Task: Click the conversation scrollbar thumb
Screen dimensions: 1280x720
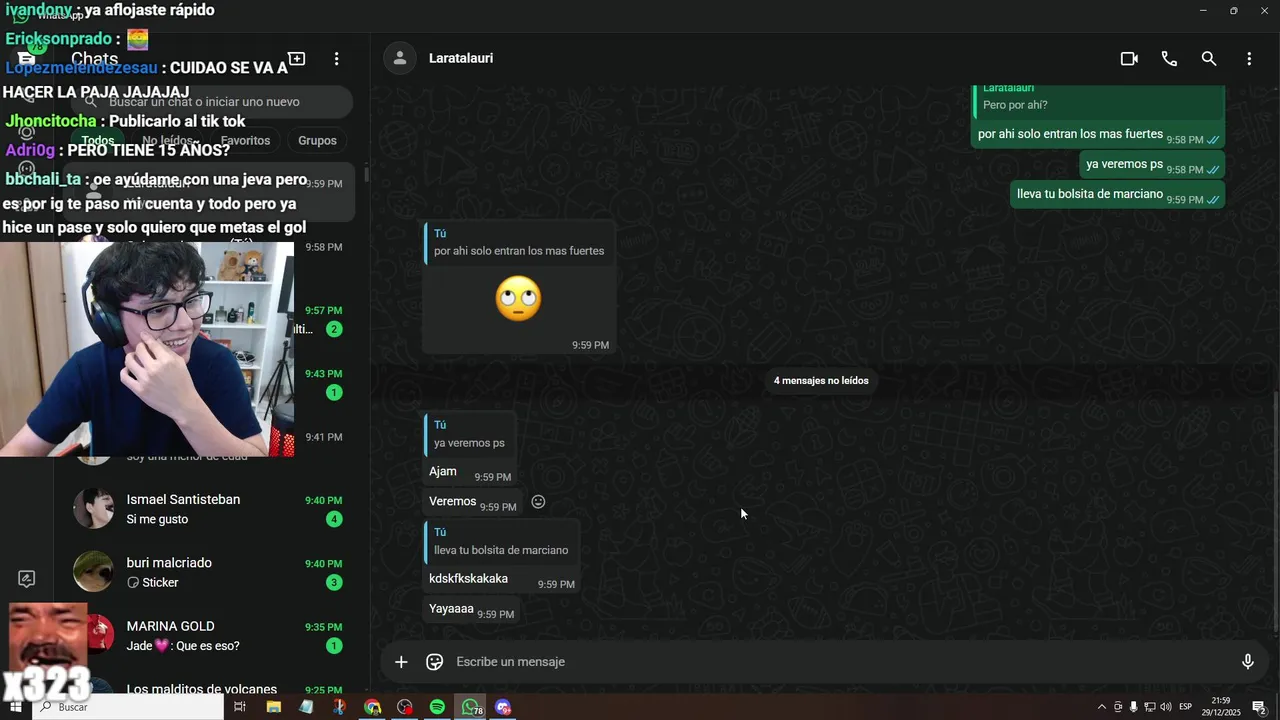Action: [x=1275, y=510]
